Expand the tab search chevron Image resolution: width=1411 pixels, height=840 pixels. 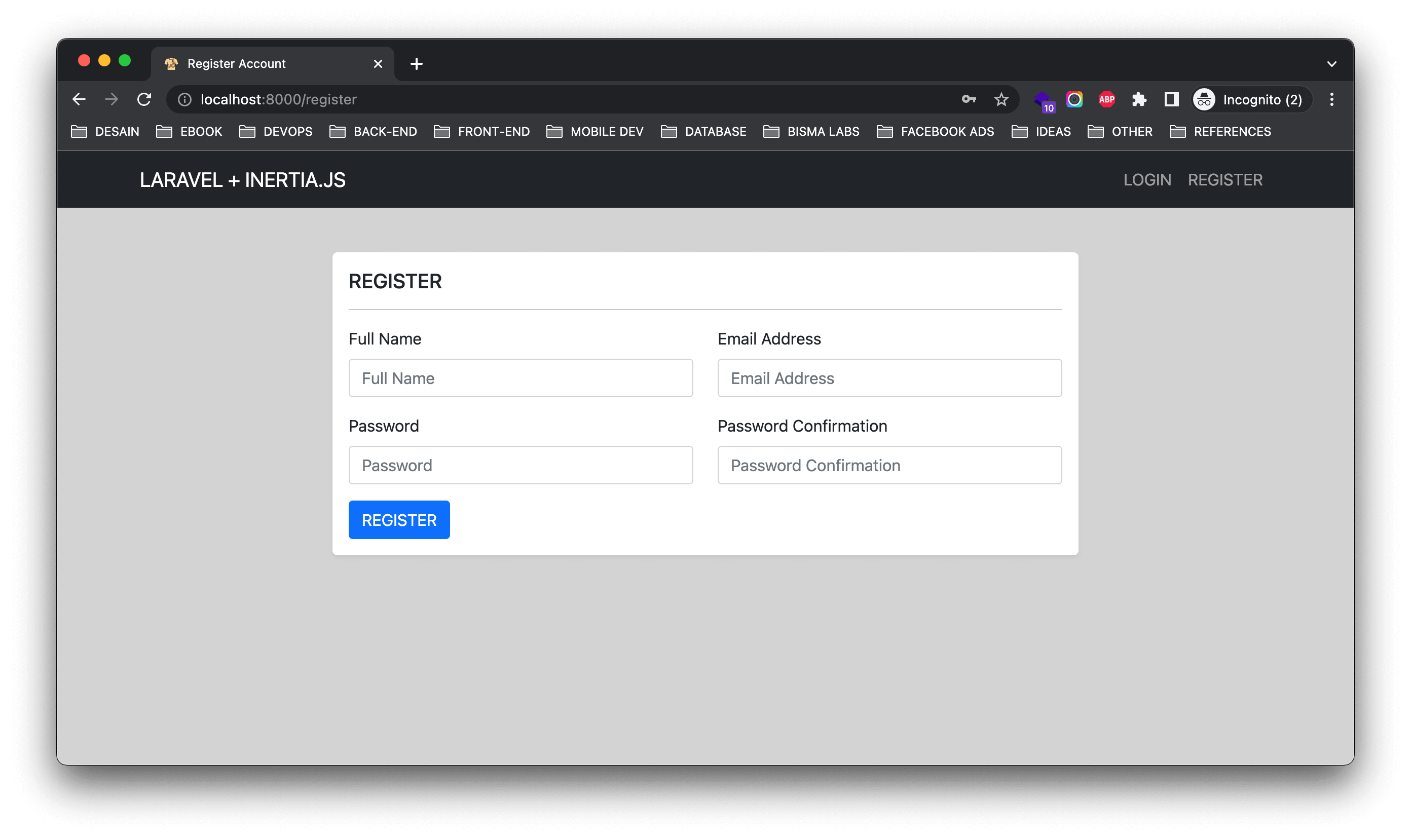click(1331, 64)
